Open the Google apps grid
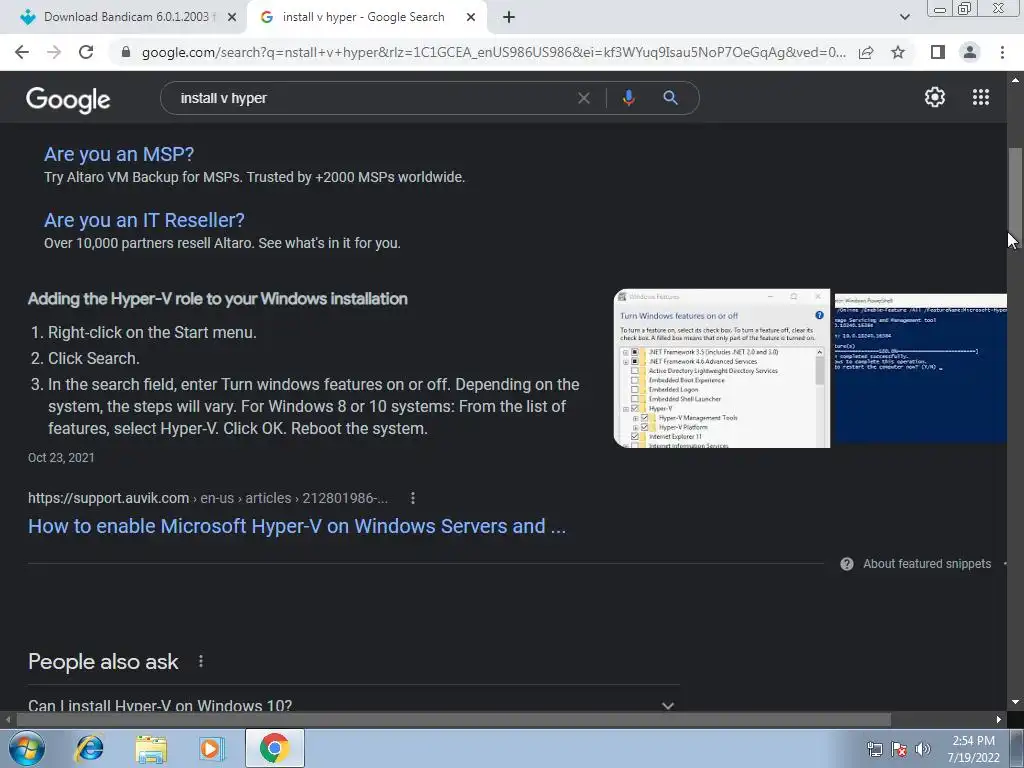The height and width of the screenshot is (768, 1024). coord(981,97)
